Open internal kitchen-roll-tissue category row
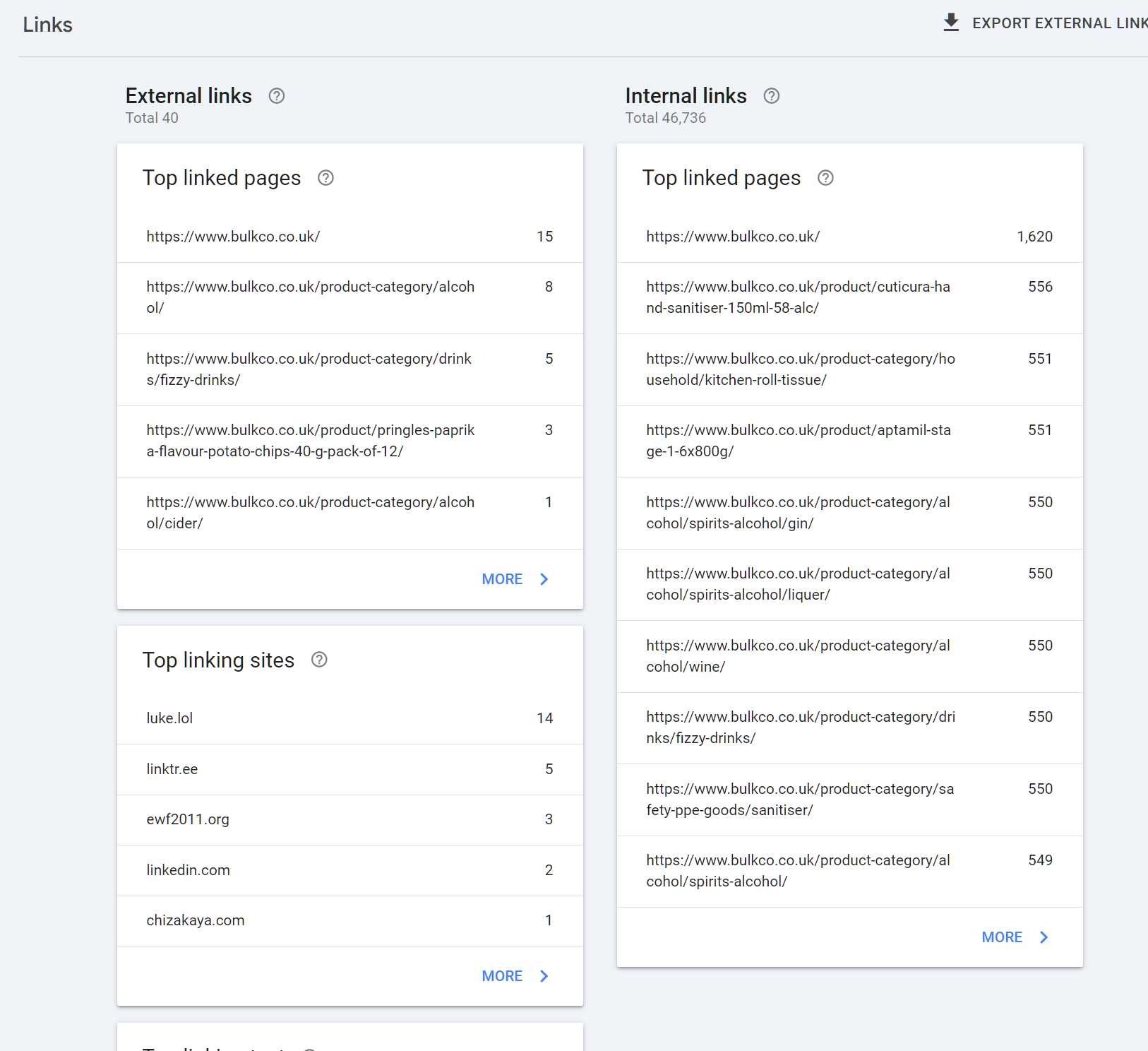1148x1051 pixels. [x=849, y=369]
